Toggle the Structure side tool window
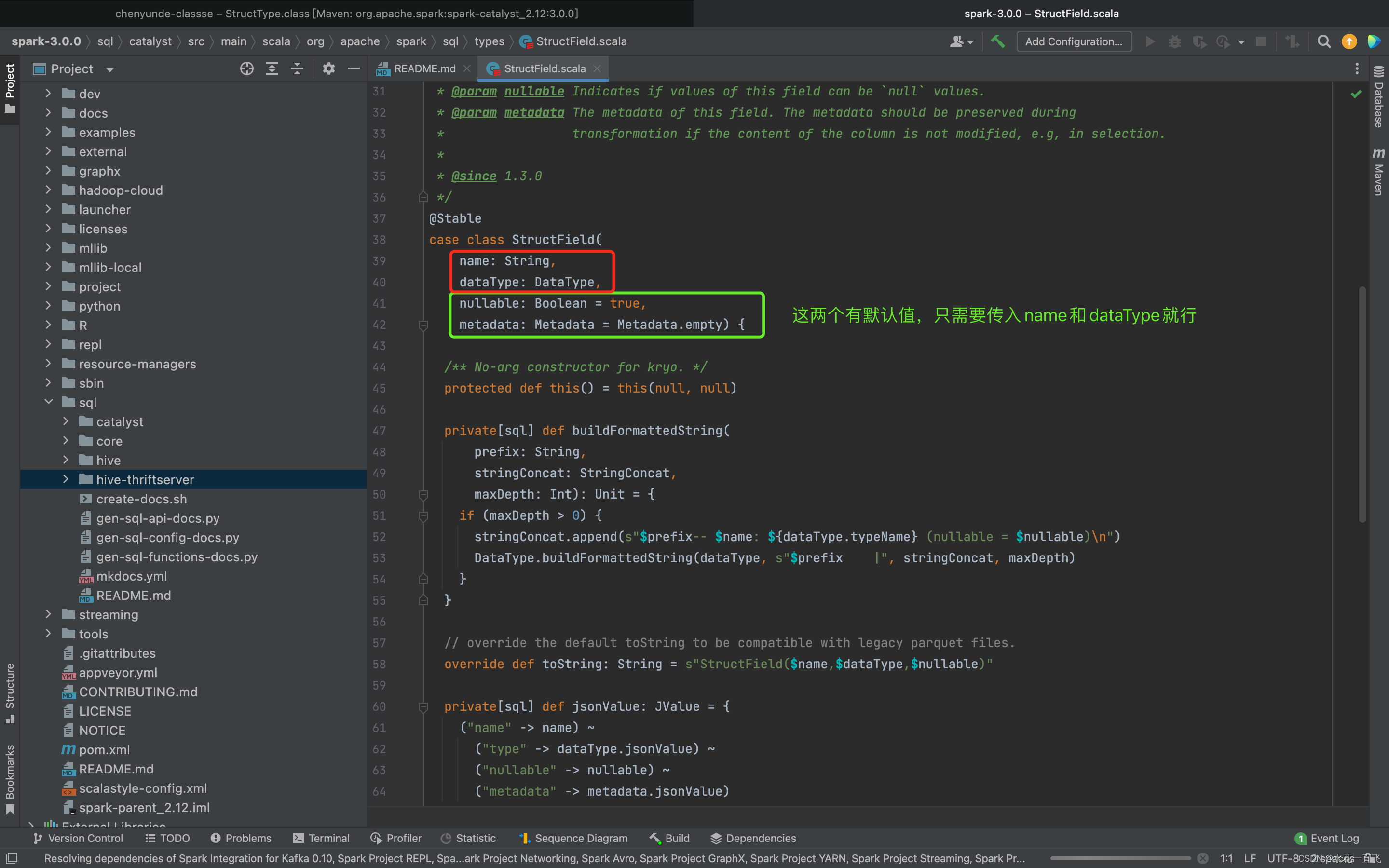 point(10,693)
